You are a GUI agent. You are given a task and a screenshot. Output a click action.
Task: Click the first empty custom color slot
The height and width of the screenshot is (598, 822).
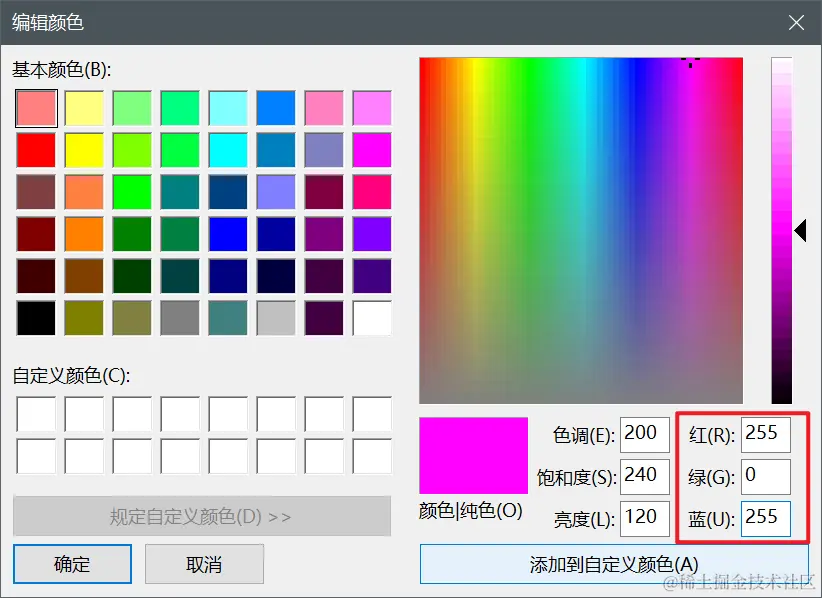[x=35, y=412]
